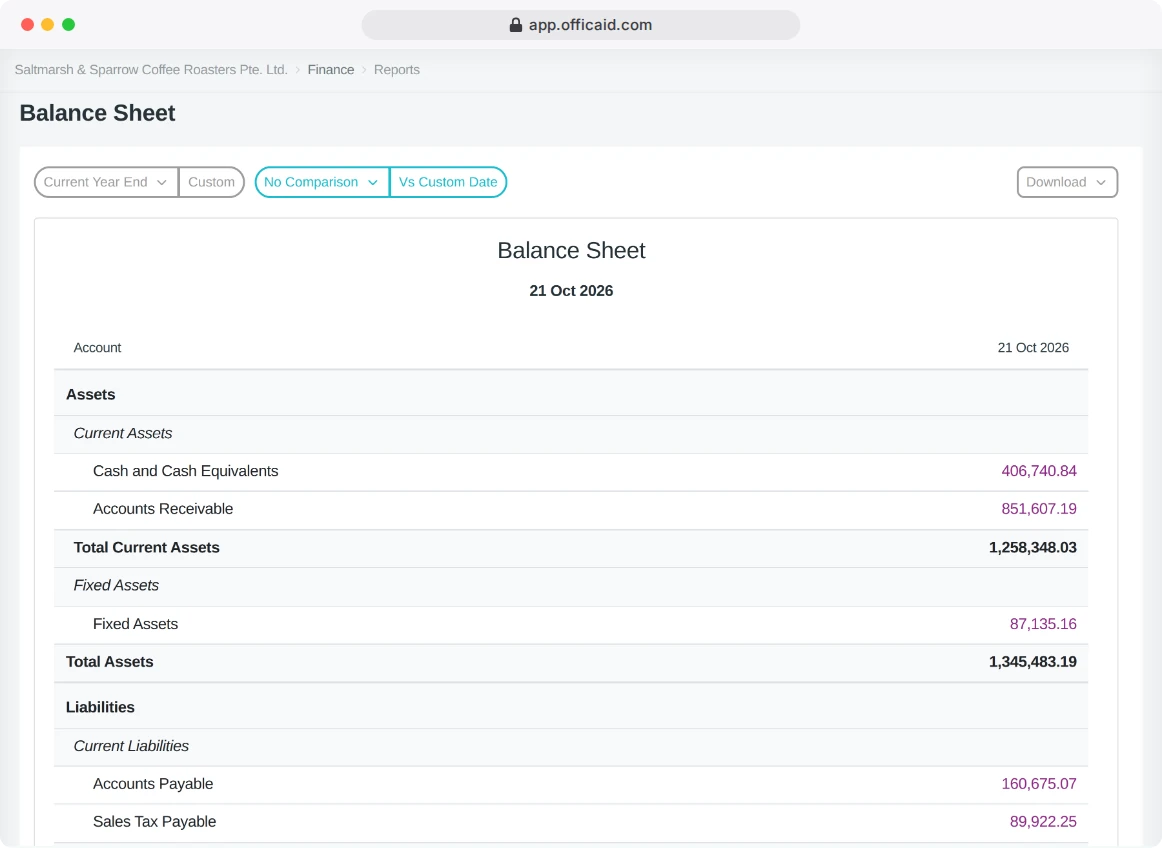Open Cash and Cash Equivalents amount 406,740.84

(1038, 471)
